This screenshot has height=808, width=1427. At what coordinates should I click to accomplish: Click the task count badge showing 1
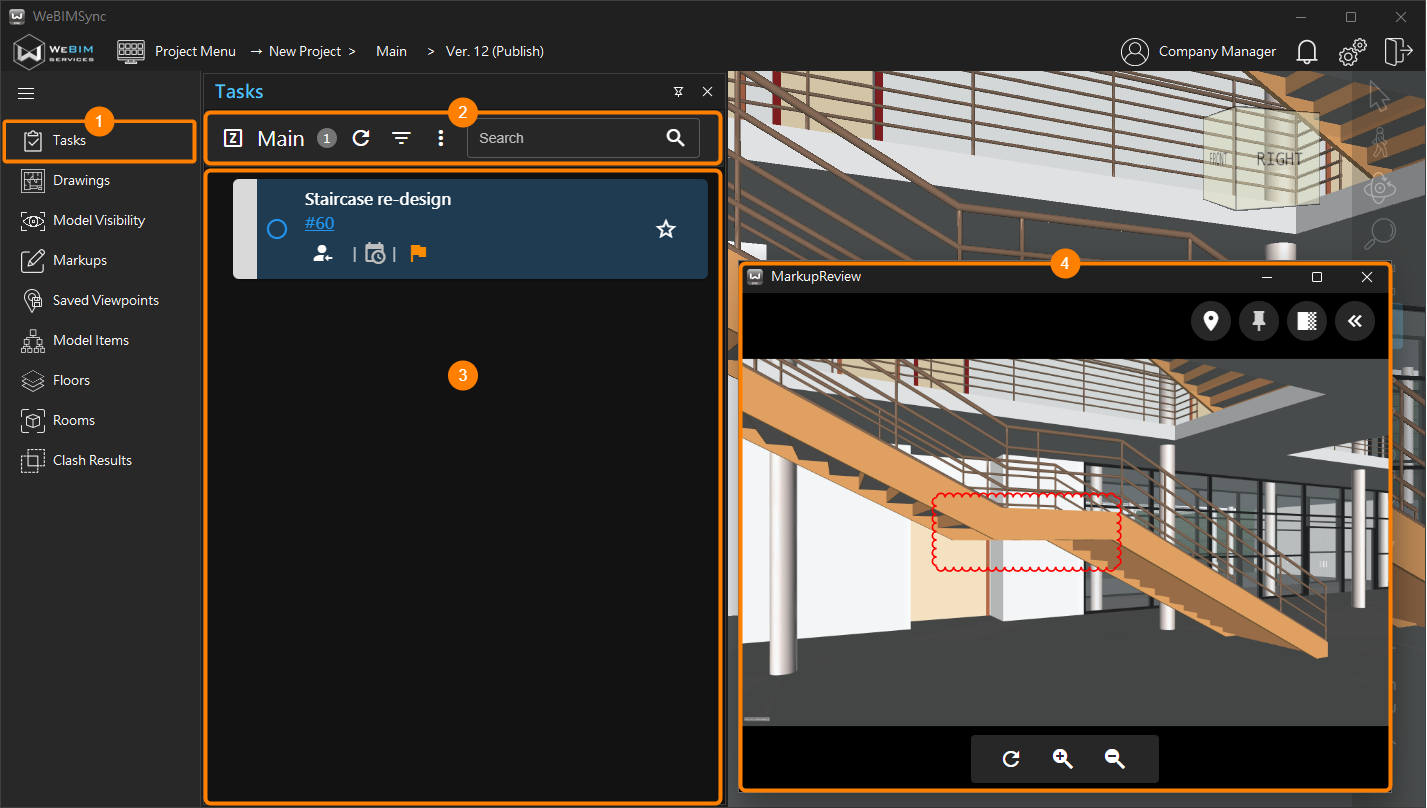pos(326,139)
